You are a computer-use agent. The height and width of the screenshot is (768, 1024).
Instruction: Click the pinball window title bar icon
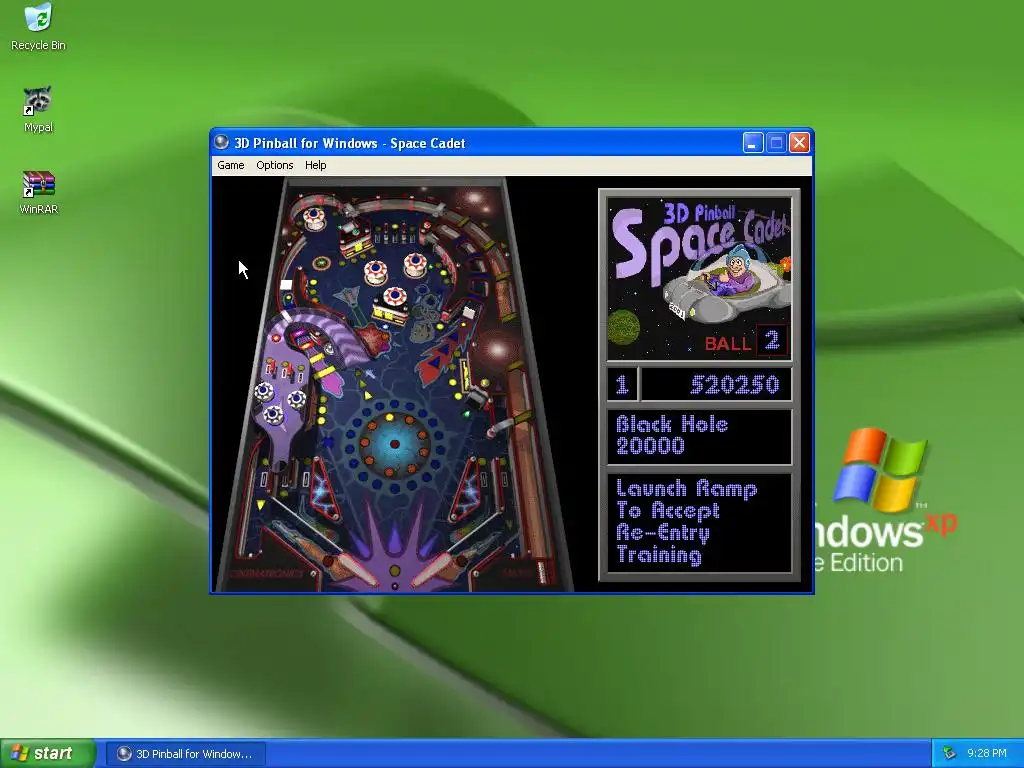pos(222,142)
